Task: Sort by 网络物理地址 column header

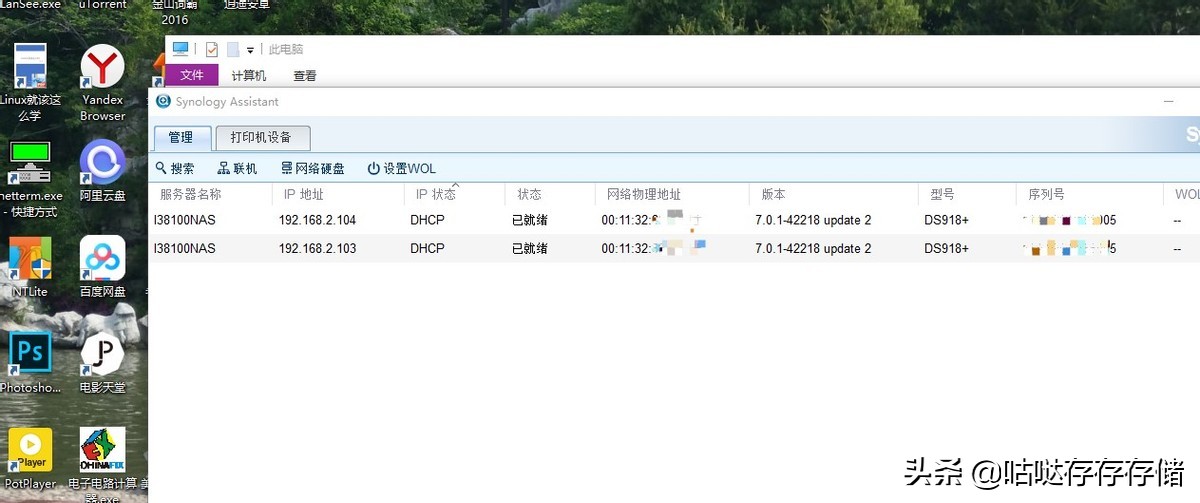Action: click(671, 195)
